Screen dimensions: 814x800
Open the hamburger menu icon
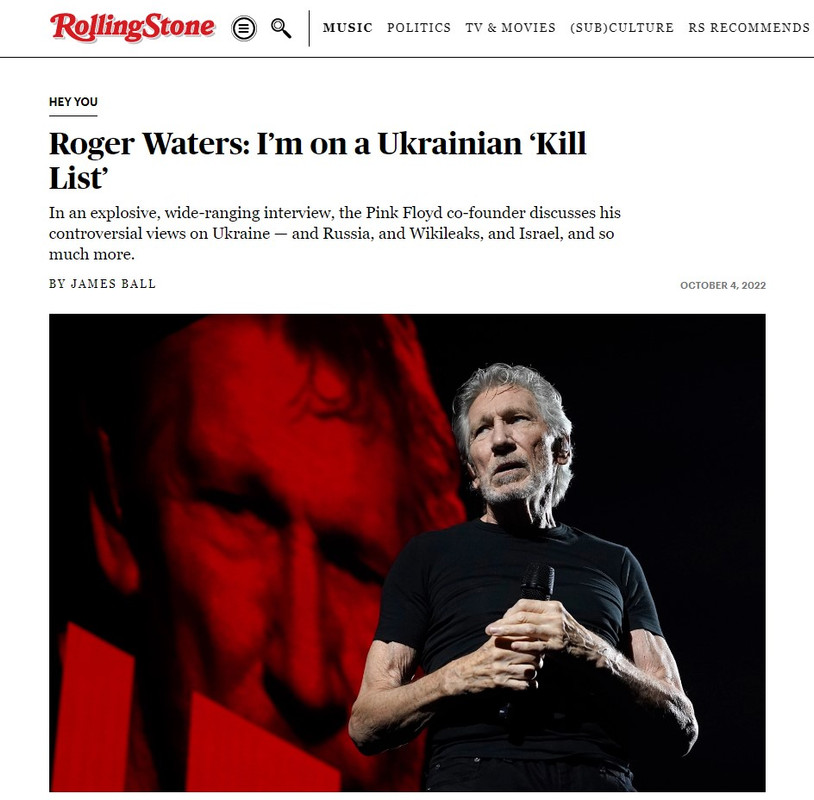[243, 28]
